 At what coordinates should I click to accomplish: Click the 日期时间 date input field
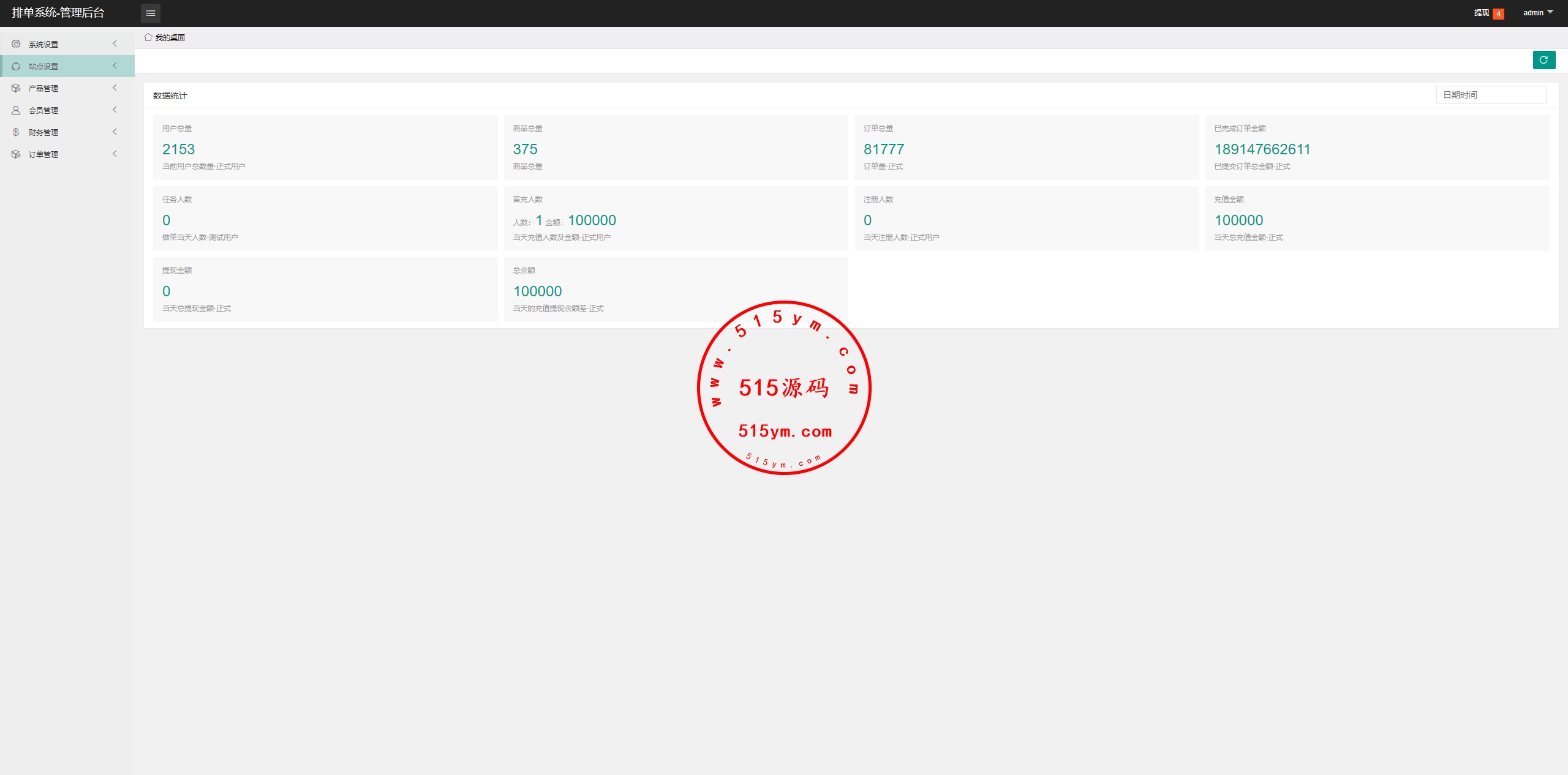1490,95
